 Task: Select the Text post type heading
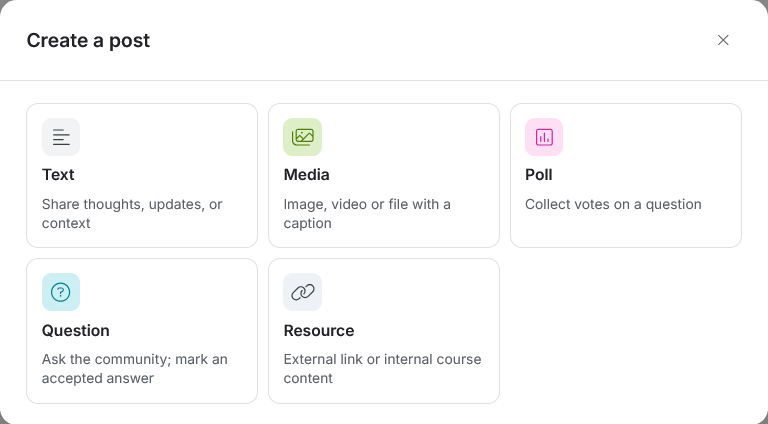point(58,175)
